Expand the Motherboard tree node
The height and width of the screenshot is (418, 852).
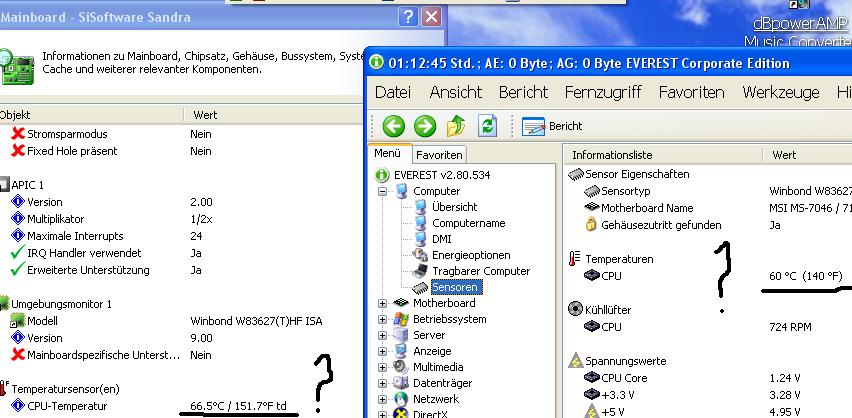point(383,303)
